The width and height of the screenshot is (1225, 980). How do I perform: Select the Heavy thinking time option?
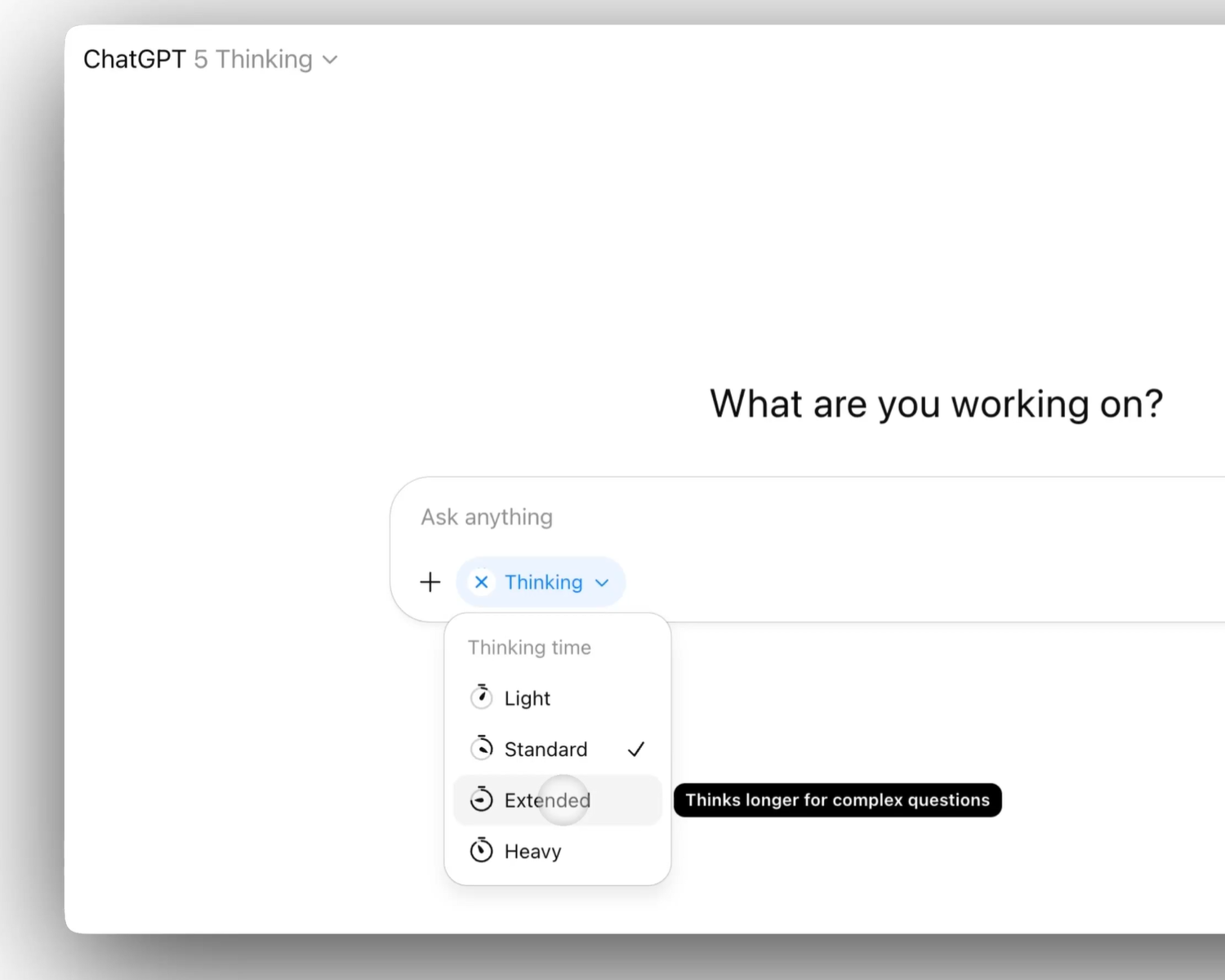(532, 851)
